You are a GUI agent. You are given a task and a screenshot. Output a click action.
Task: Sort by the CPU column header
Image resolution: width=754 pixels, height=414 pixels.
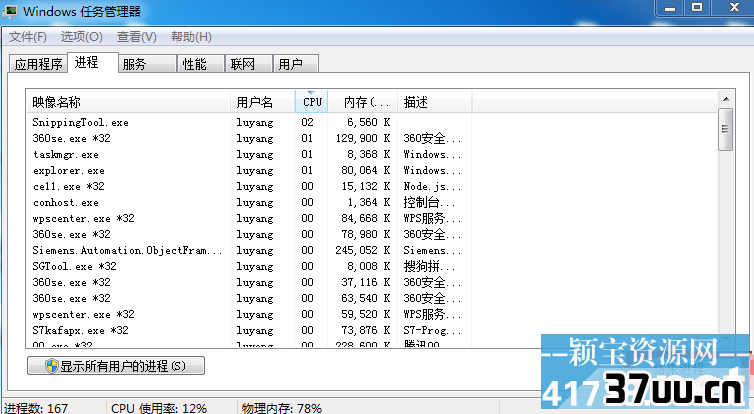[x=312, y=102]
